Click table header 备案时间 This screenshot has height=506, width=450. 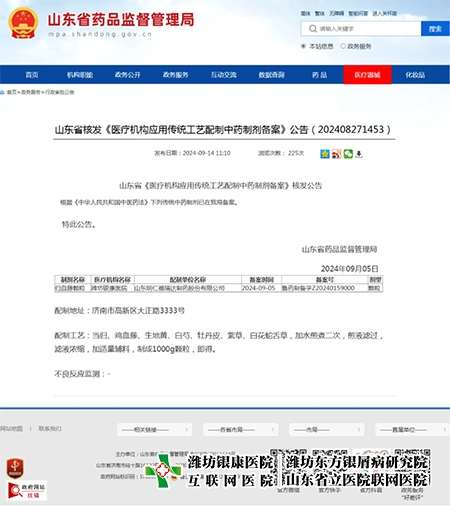click(x=261, y=280)
